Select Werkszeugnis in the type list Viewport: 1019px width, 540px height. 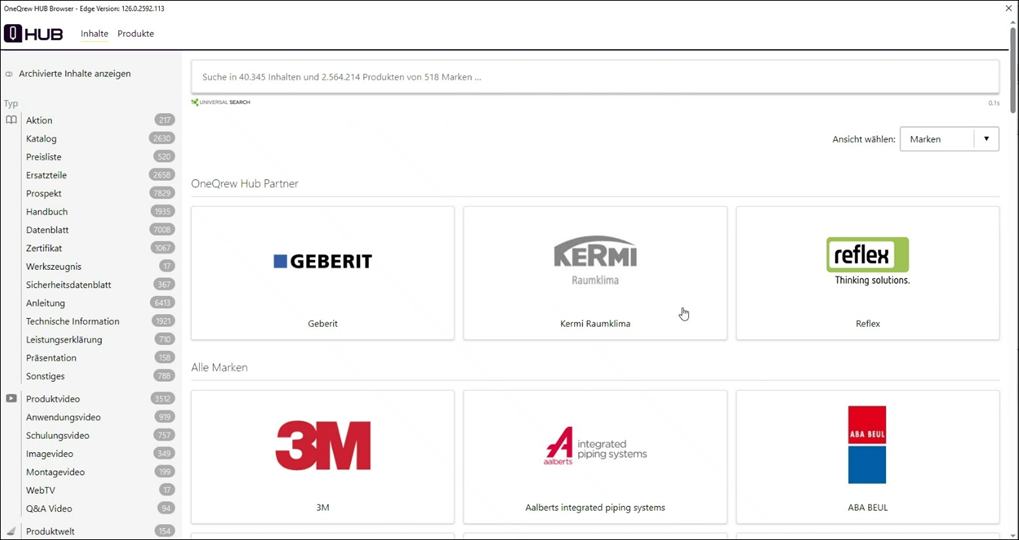click(x=53, y=266)
